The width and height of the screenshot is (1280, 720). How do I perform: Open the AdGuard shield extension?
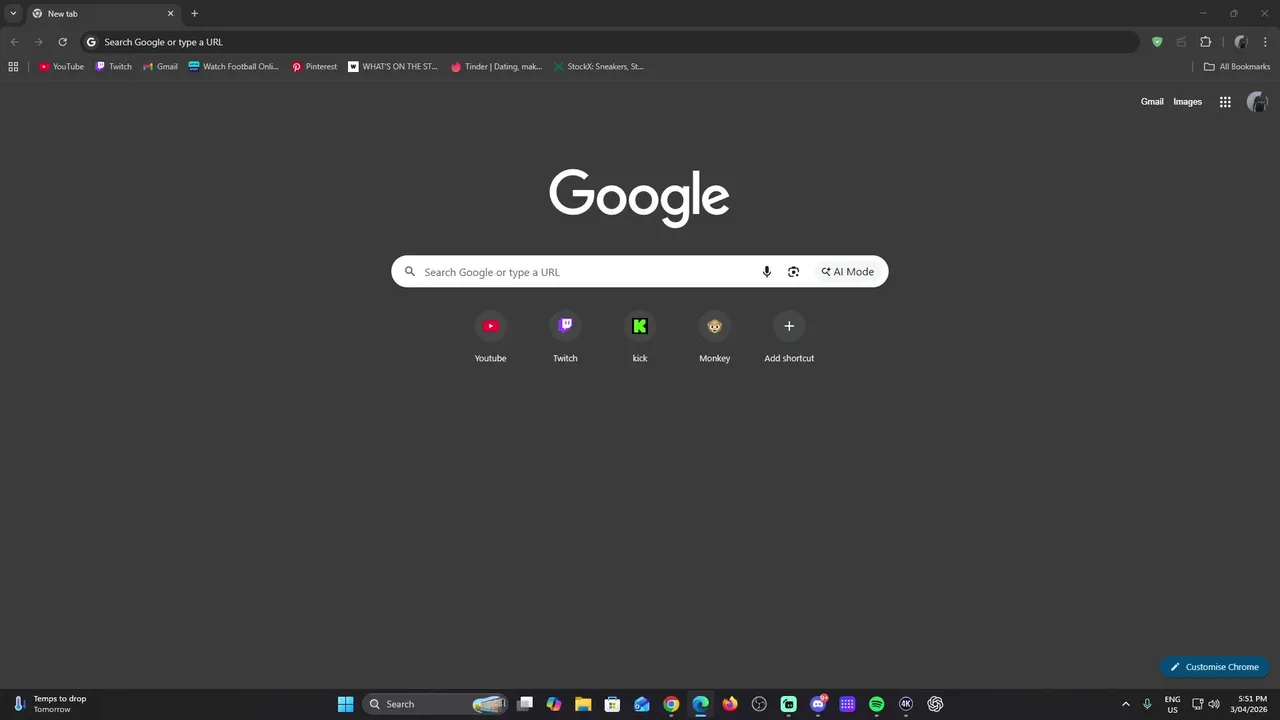(1157, 42)
